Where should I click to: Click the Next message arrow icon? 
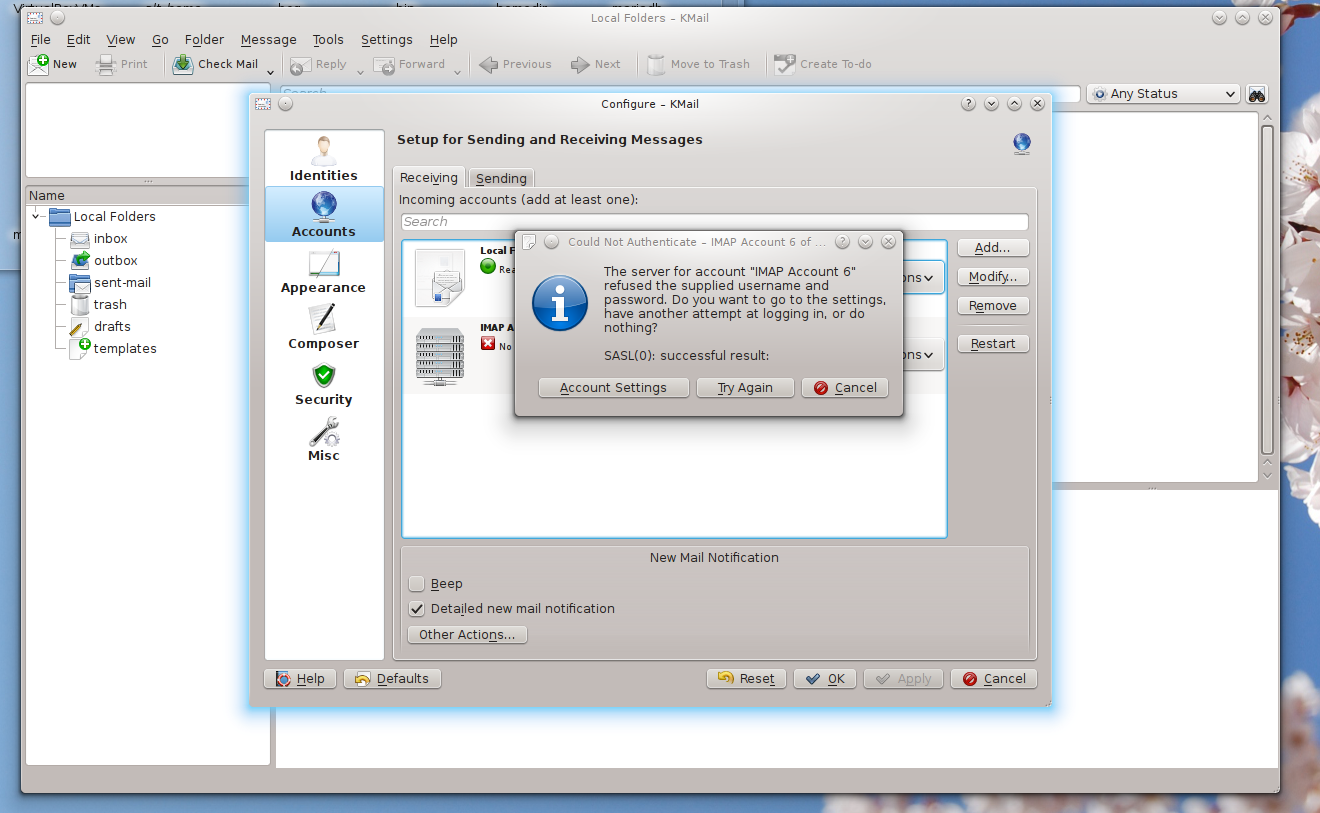coord(580,64)
